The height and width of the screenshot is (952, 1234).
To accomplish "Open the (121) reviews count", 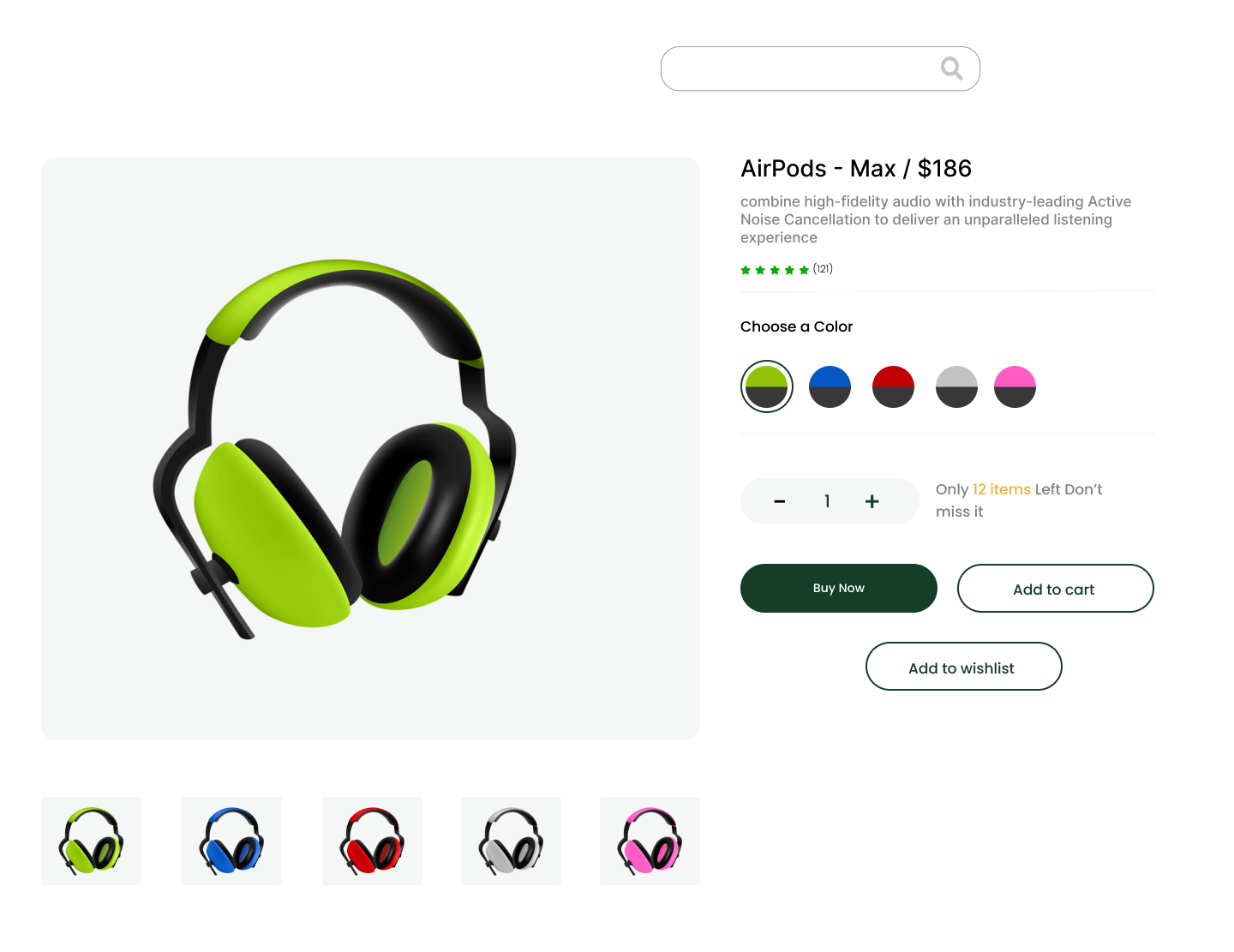I will tap(823, 269).
